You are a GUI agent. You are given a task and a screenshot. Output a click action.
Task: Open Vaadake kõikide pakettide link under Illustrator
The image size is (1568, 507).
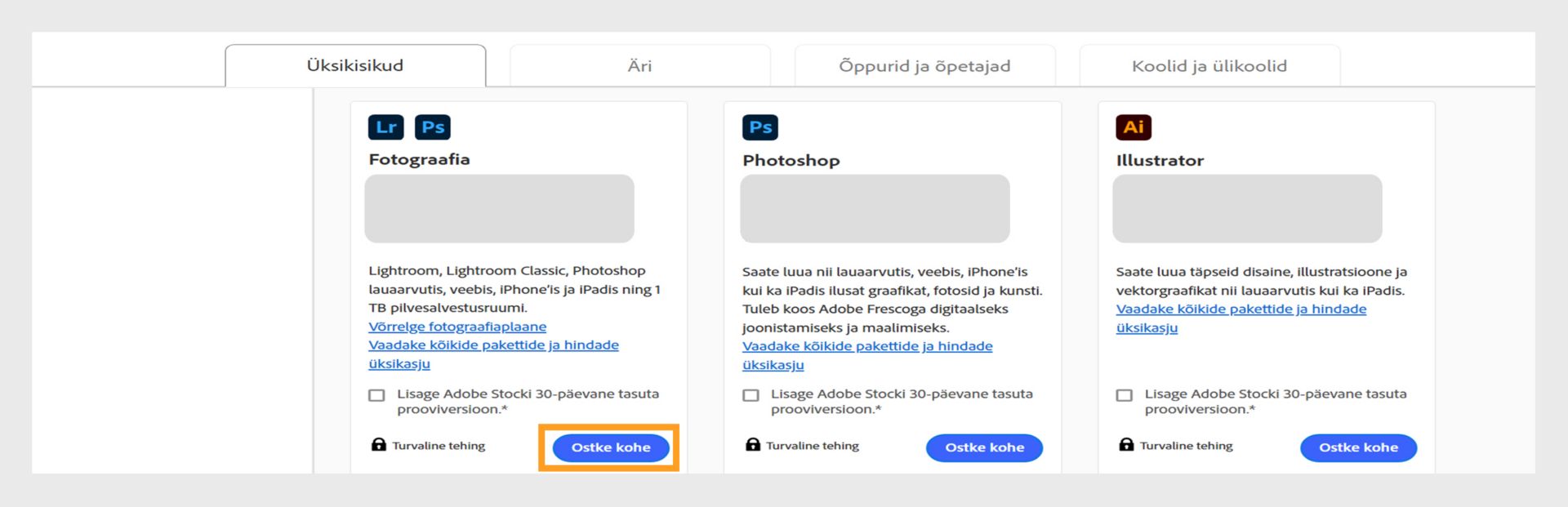[x=1241, y=309]
